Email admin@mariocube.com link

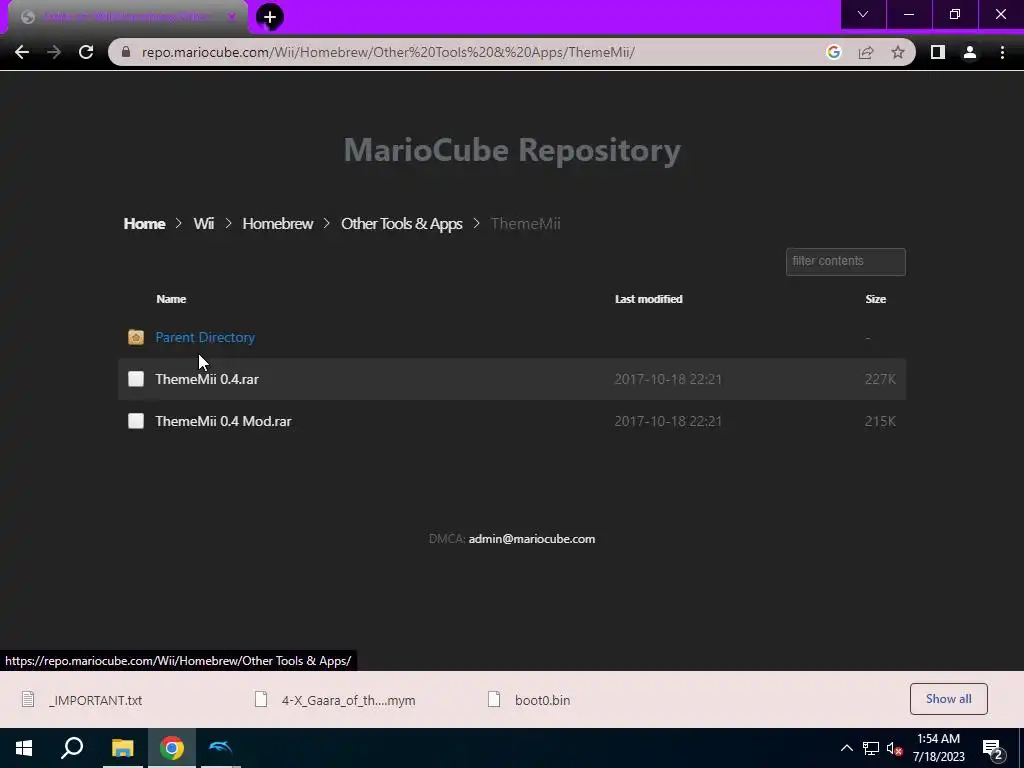pos(532,539)
